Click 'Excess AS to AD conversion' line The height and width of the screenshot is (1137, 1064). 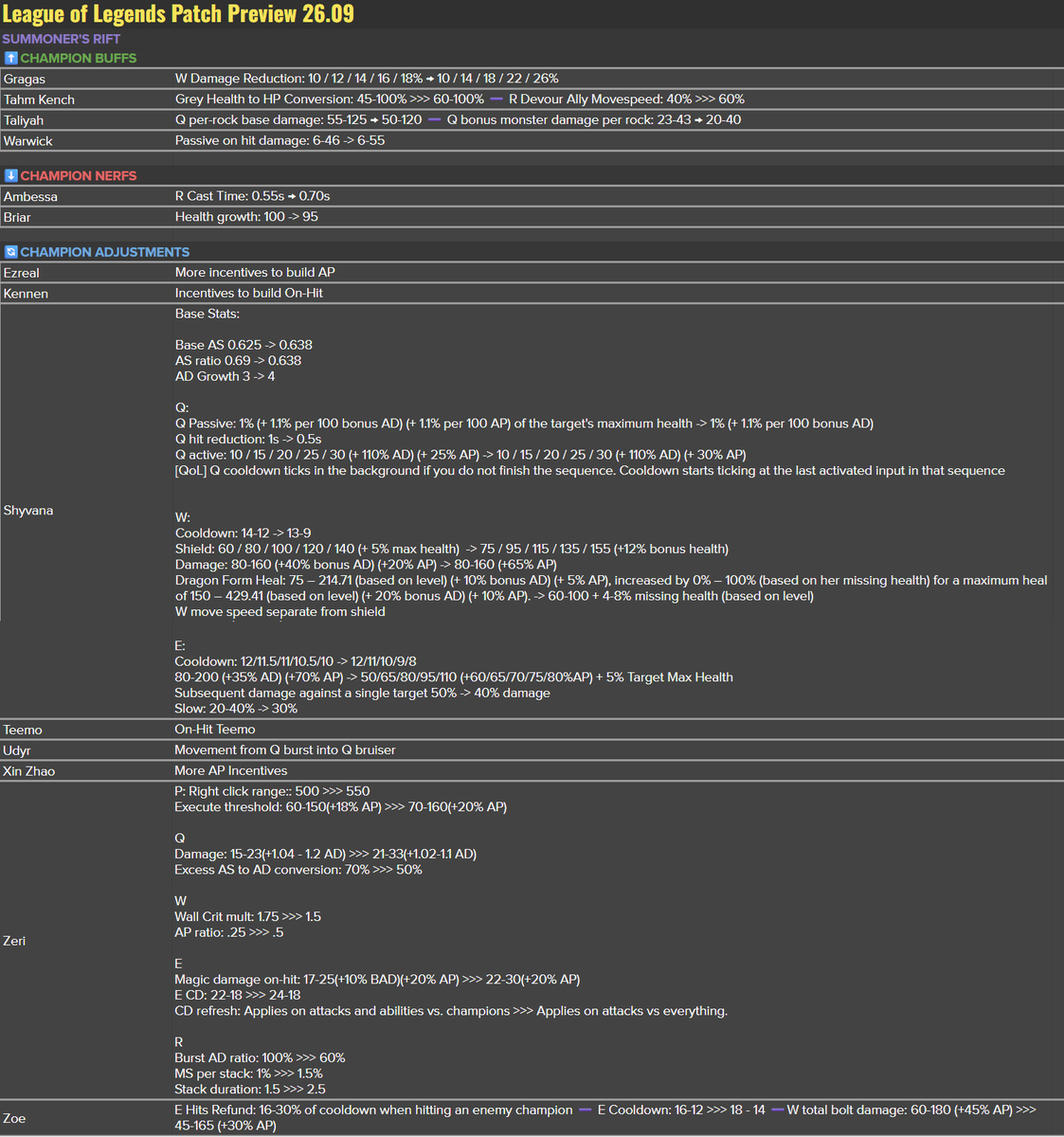(x=298, y=870)
